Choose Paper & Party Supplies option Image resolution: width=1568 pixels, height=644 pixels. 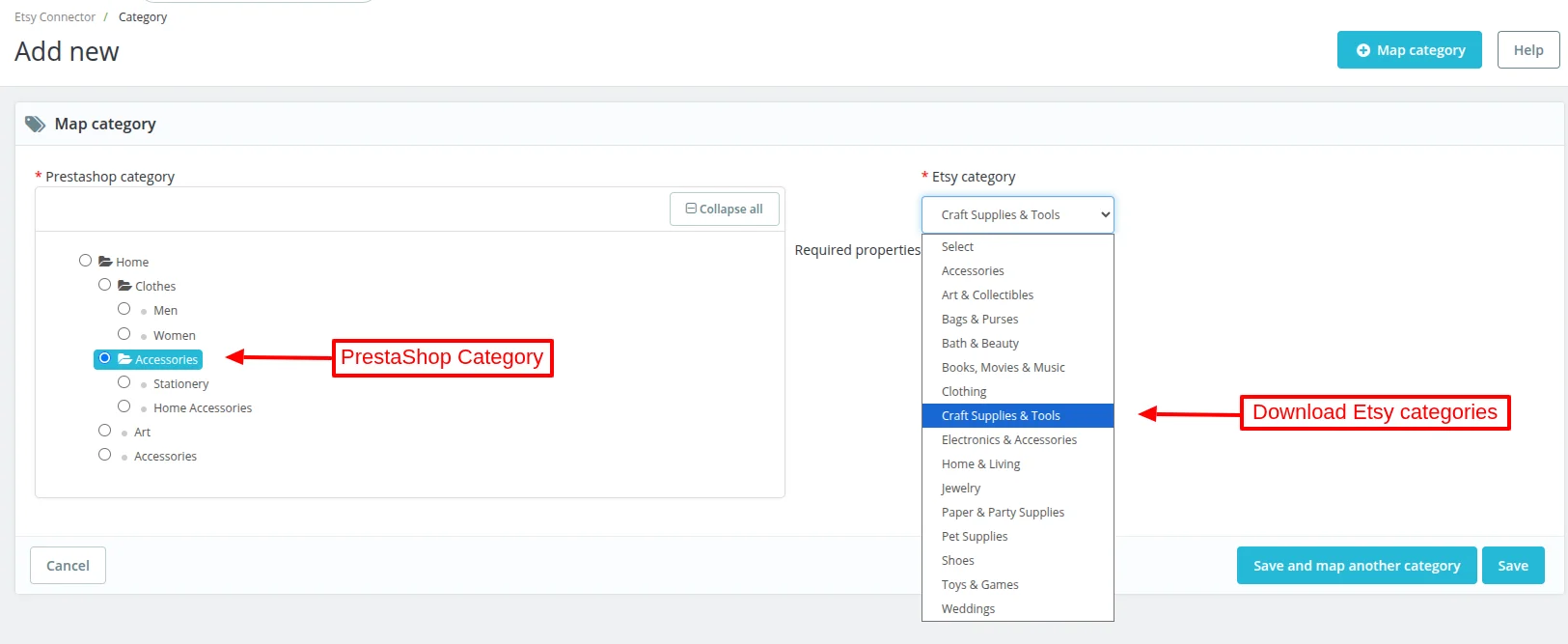(x=1018, y=513)
